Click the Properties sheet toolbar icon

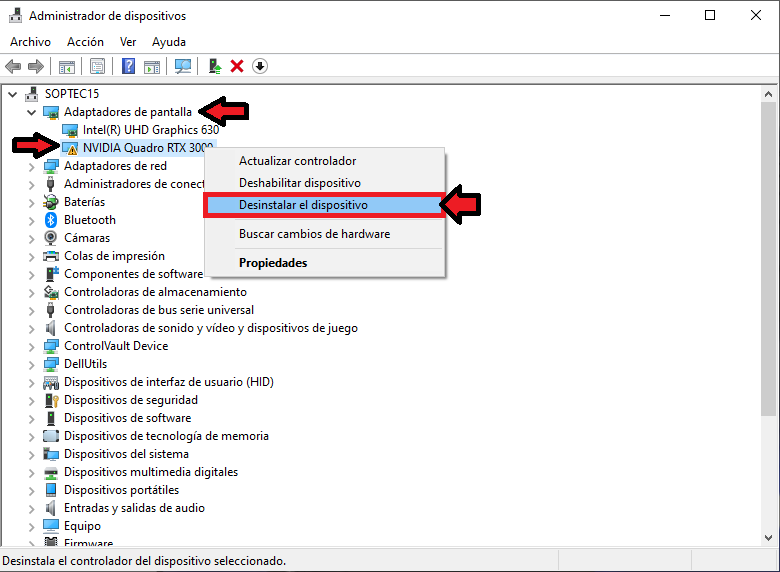[x=98, y=66]
